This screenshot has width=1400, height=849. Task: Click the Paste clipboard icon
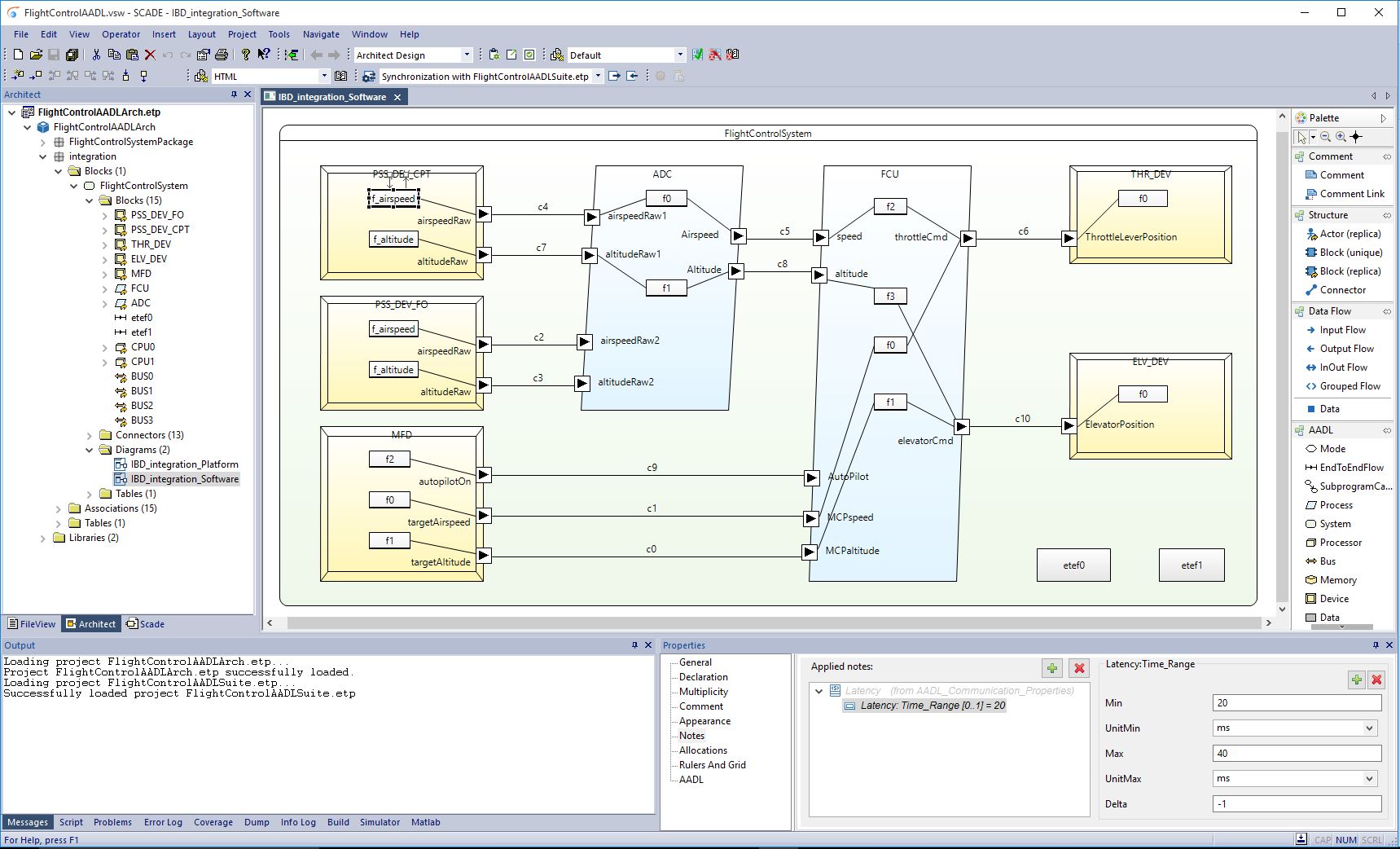pyautogui.click(x=132, y=55)
